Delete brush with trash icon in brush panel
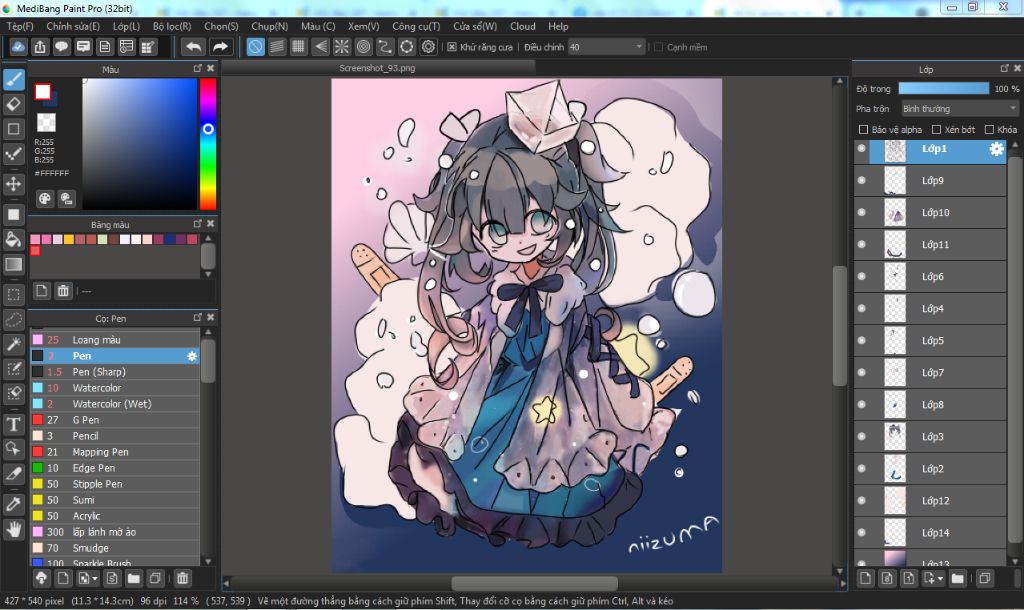 pos(183,578)
